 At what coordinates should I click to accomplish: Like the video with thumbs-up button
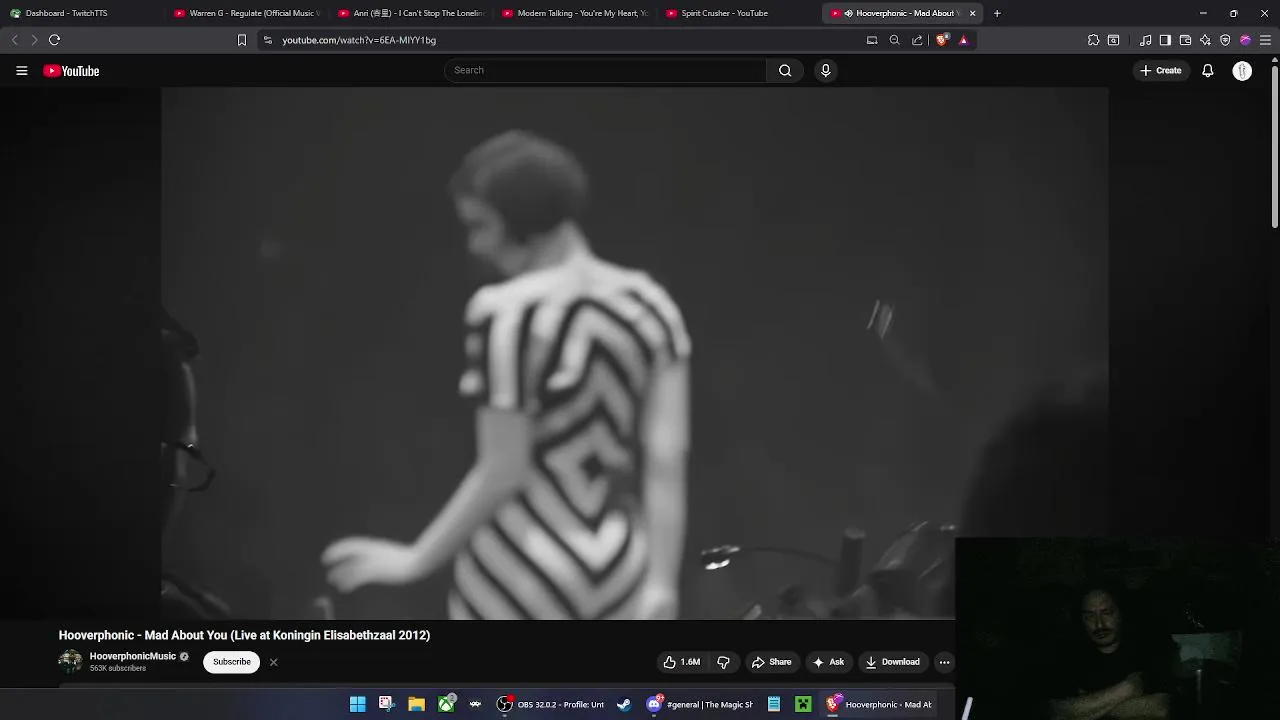(x=681, y=662)
